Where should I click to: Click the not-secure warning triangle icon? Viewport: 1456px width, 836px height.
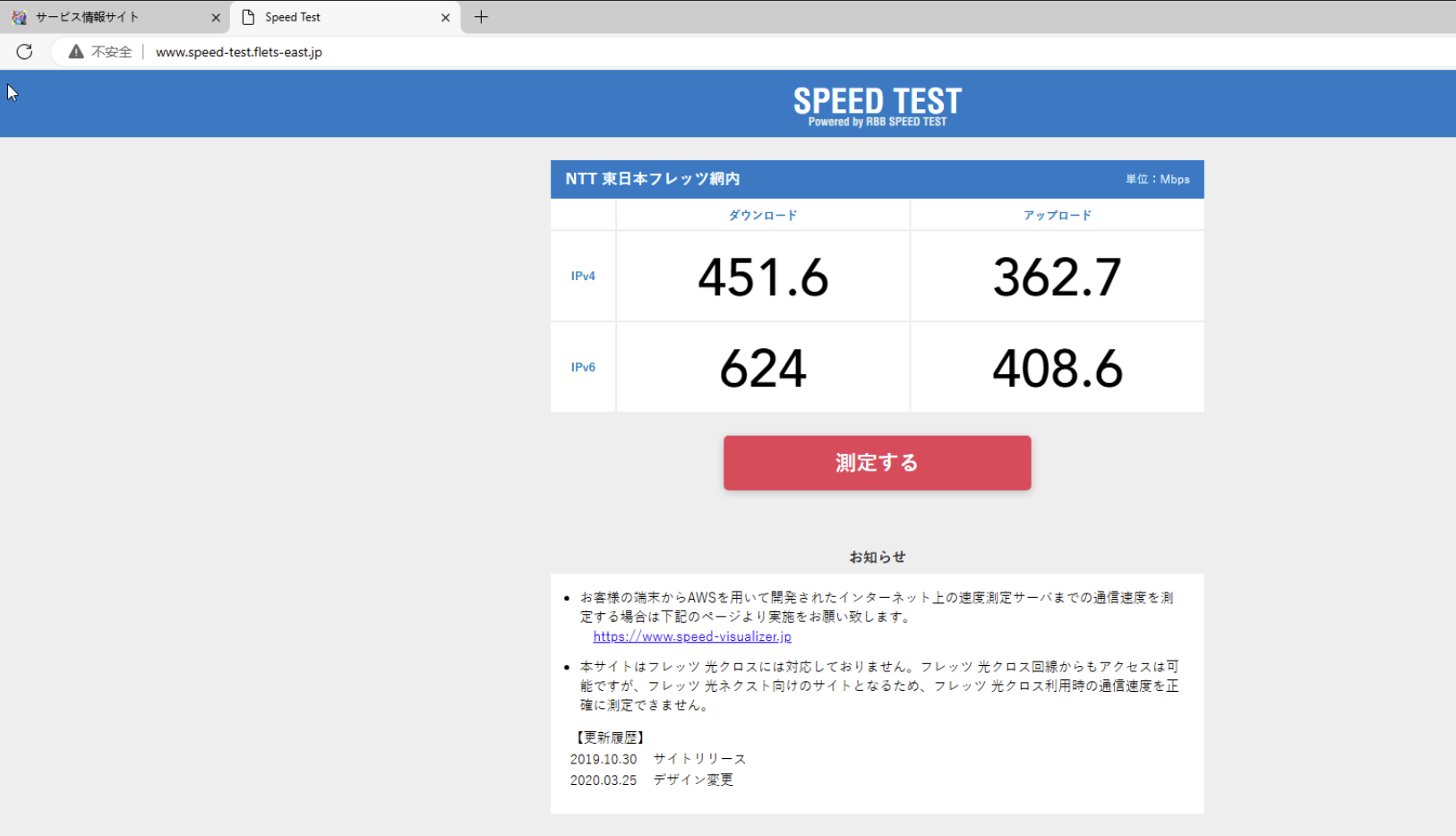click(x=76, y=52)
